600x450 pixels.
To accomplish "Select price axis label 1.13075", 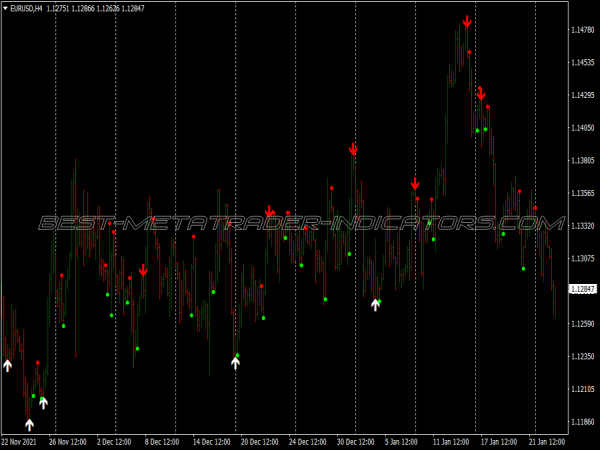I will [x=583, y=259].
